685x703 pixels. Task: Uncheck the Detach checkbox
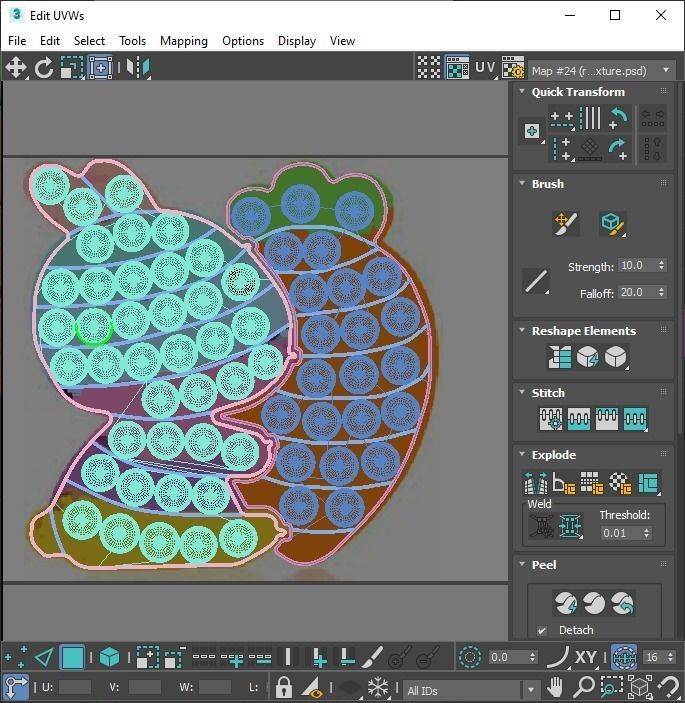point(542,630)
